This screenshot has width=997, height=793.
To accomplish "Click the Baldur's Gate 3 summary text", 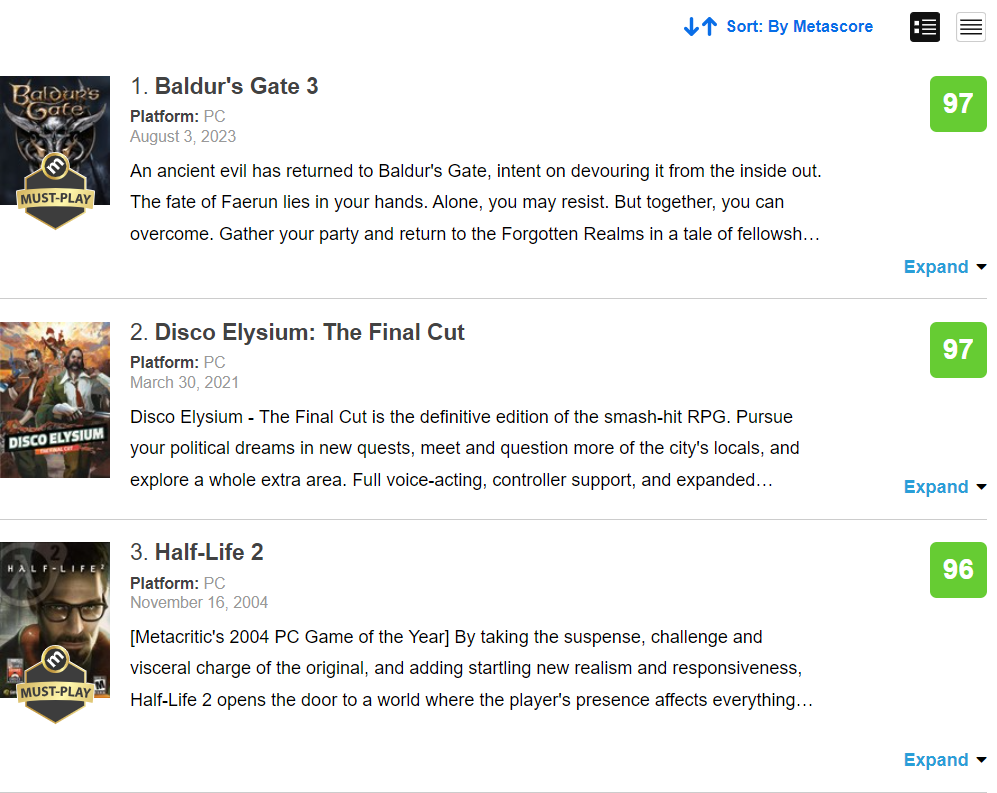I will point(475,202).
